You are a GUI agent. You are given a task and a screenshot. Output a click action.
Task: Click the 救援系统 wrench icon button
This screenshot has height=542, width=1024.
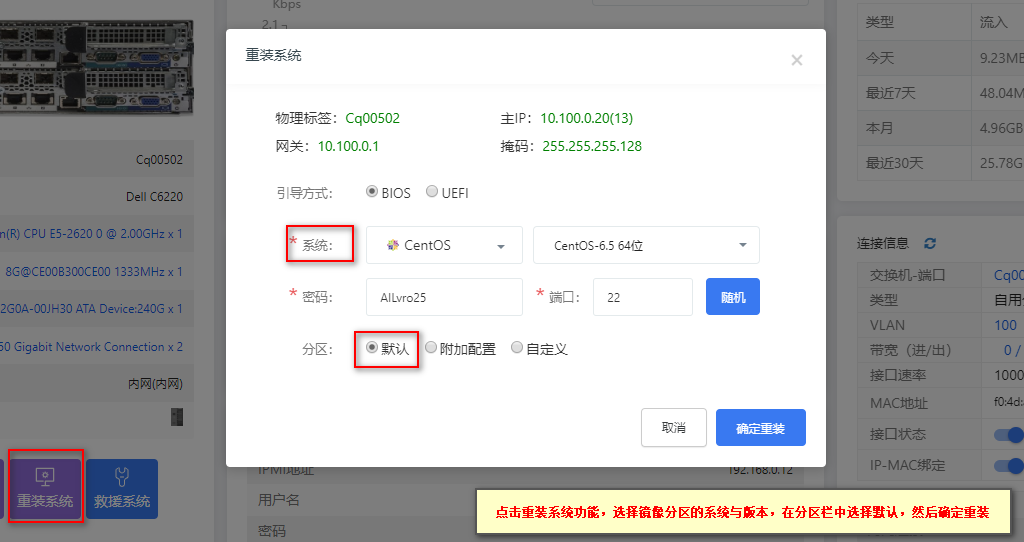pyautogui.click(x=122, y=488)
